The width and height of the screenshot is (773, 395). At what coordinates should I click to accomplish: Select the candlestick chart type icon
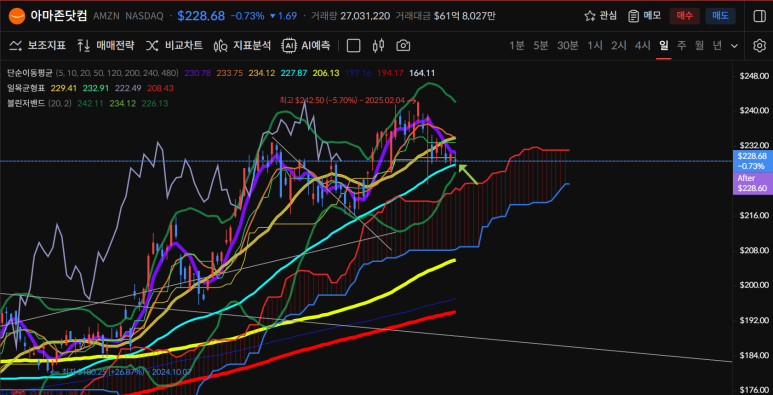[379, 46]
